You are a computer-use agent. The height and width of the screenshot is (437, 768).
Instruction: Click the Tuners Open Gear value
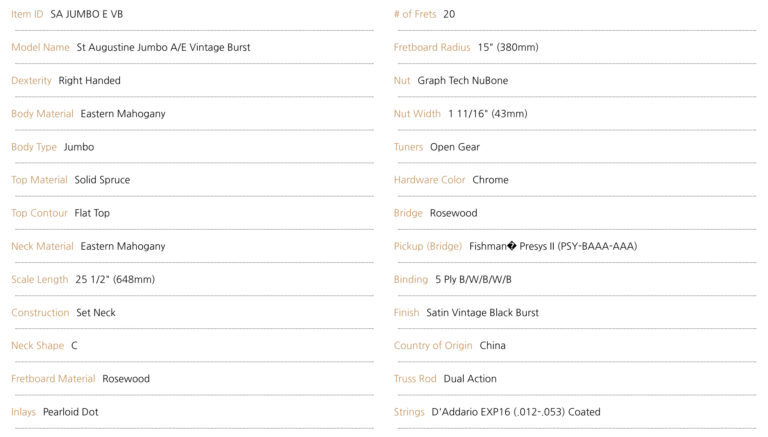(x=455, y=147)
